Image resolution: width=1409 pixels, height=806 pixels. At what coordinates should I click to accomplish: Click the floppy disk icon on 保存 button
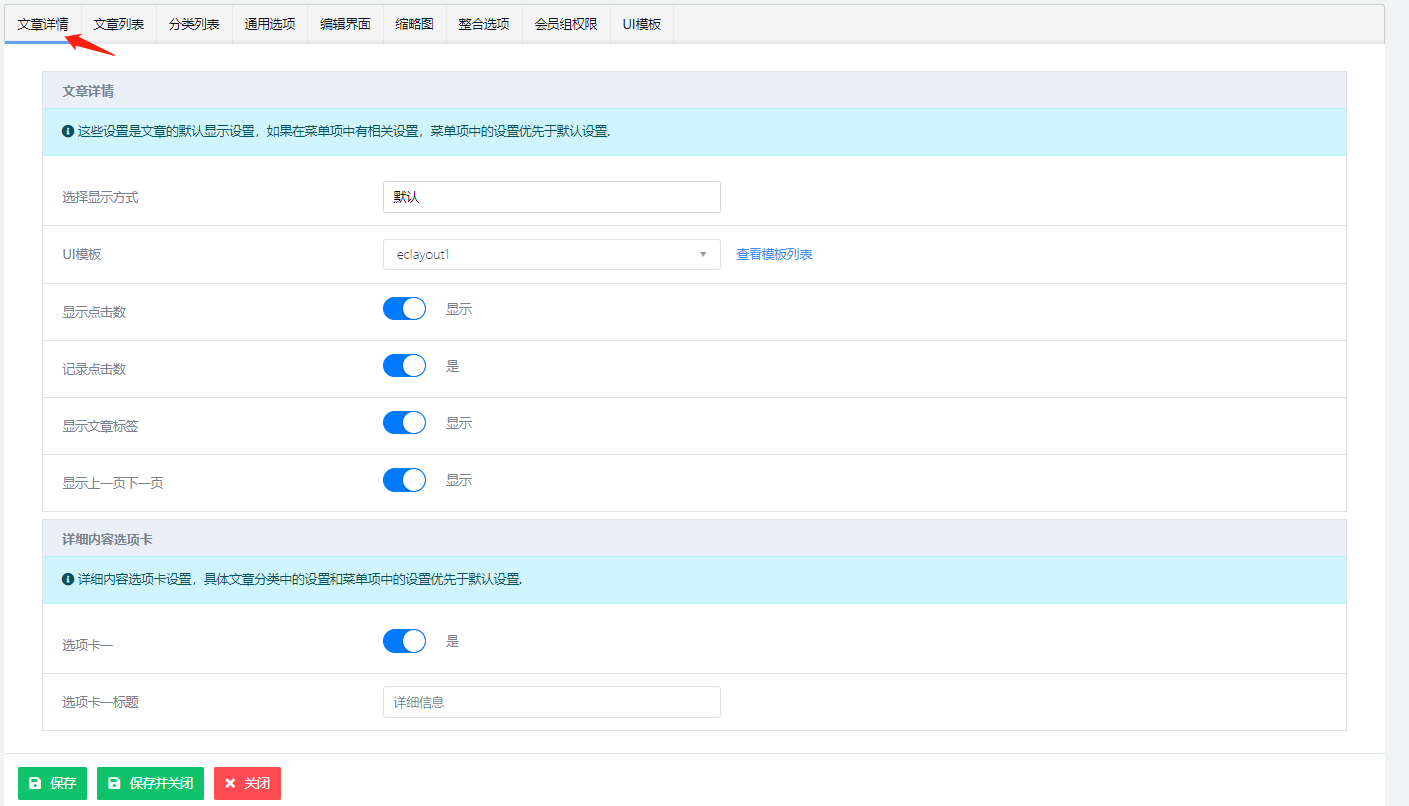tap(35, 784)
